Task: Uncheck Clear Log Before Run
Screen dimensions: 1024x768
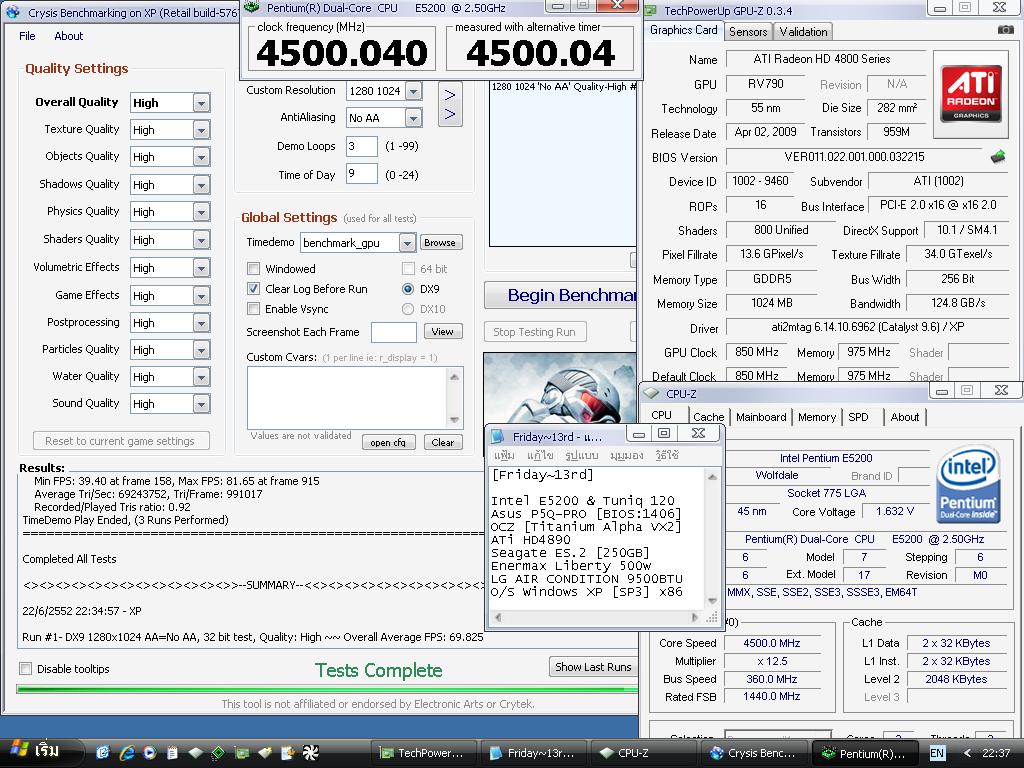Action: pyautogui.click(x=253, y=289)
